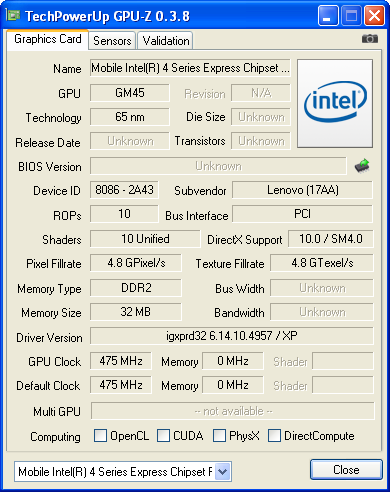Viewport: 390px width, 492px height.
Task: Click the Pixel Fillrate field 4.8 GPixel/s
Action: pyautogui.click(x=136, y=263)
